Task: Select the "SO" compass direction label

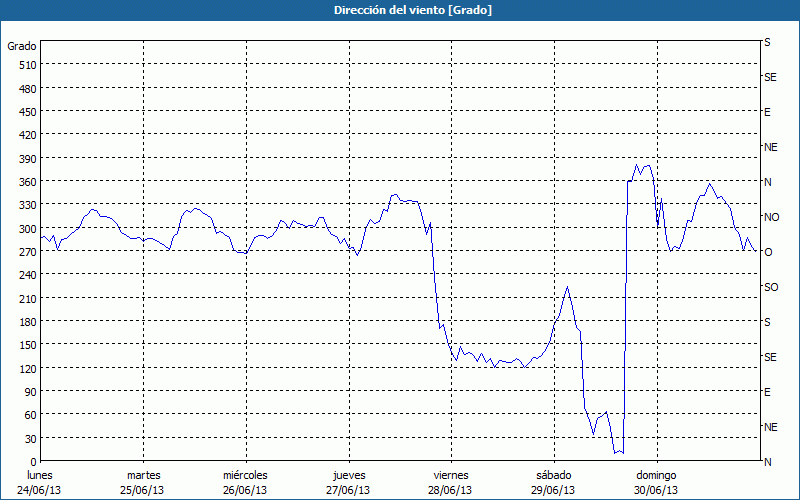Action: [x=771, y=287]
